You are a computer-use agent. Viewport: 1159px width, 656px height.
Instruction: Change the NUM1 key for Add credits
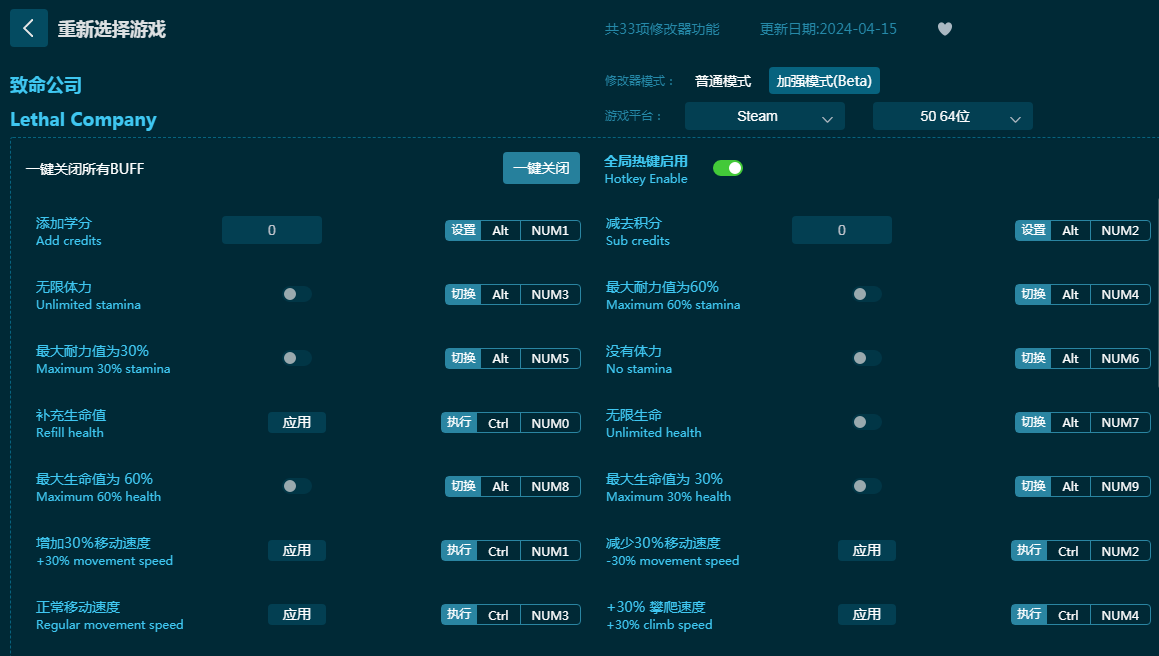click(x=550, y=230)
